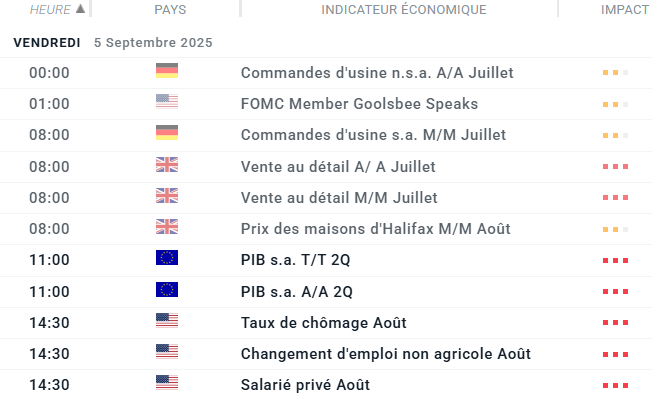The image size is (652, 395).
Task: Click US flag beside FOMC Member Goolsbee
Action: pos(167,101)
